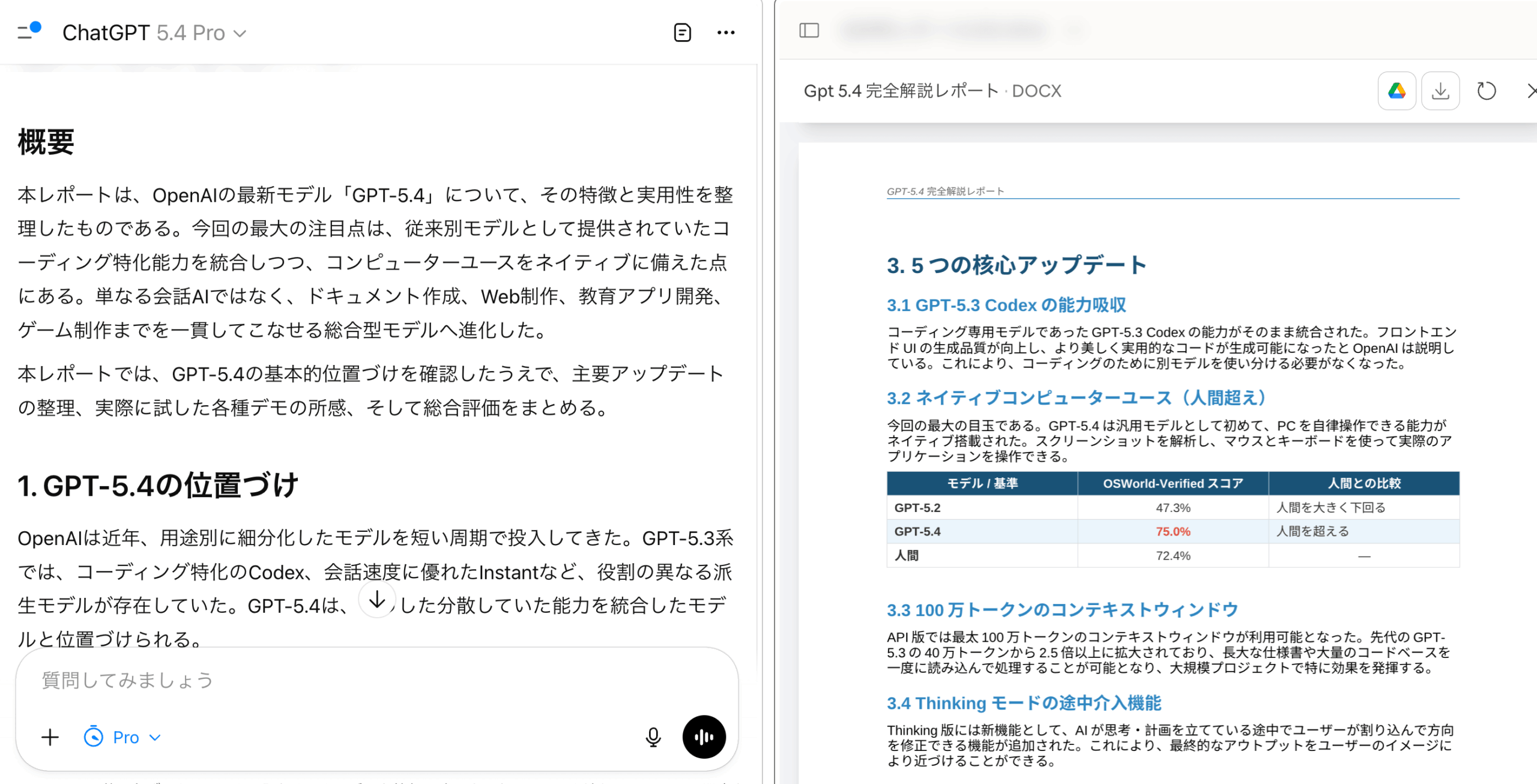Toggle the document panel sidebar icon

point(809,30)
